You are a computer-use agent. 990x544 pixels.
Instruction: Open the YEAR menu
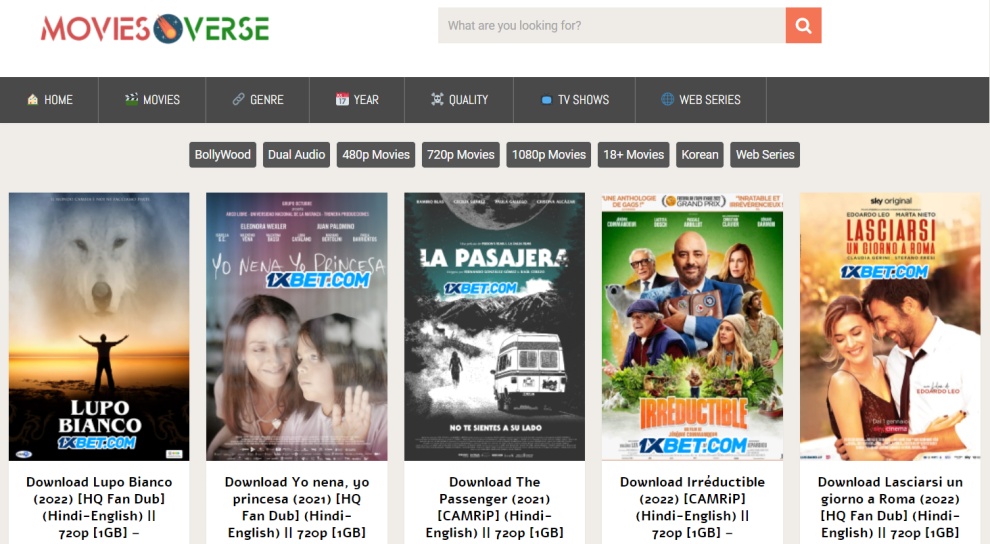(357, 100)
